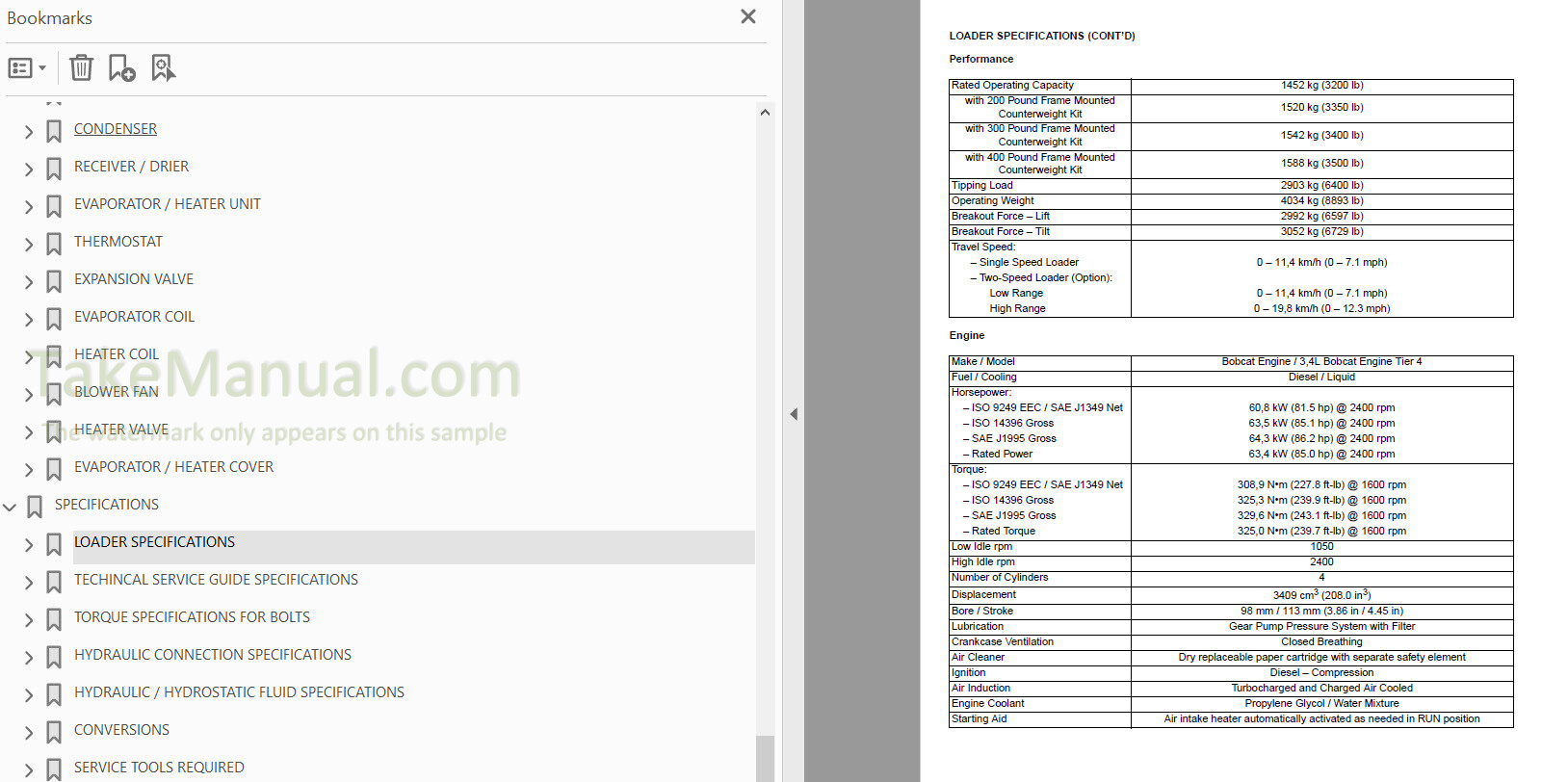This screenshot has width=1568, height=782.
Task: Select EVAPORATOR / HEATER COVER bookmark
Action: 173,467
